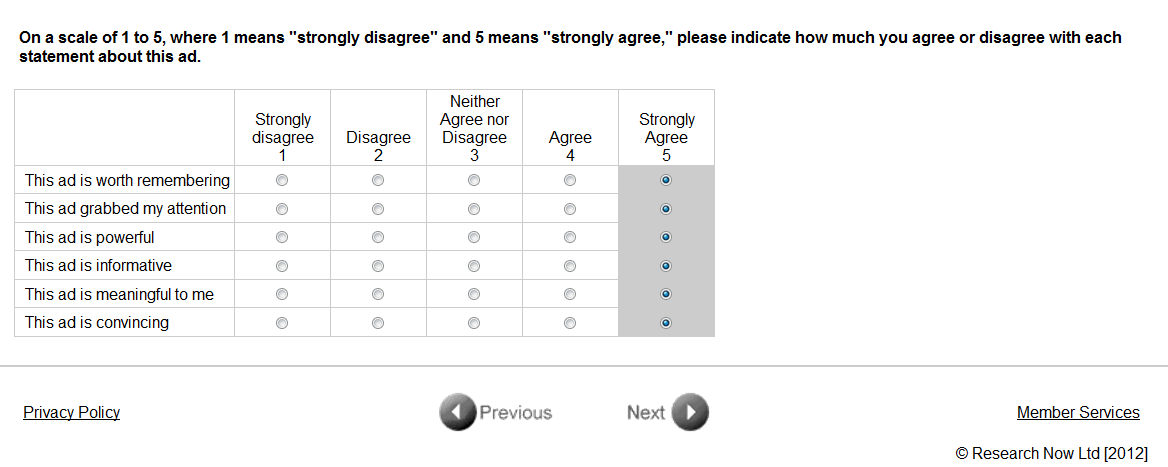Image resolution: width=1168 pixels, height=467 pixels.
Task: Select Agree for ad is informative
Action: [x=570, y=266]
